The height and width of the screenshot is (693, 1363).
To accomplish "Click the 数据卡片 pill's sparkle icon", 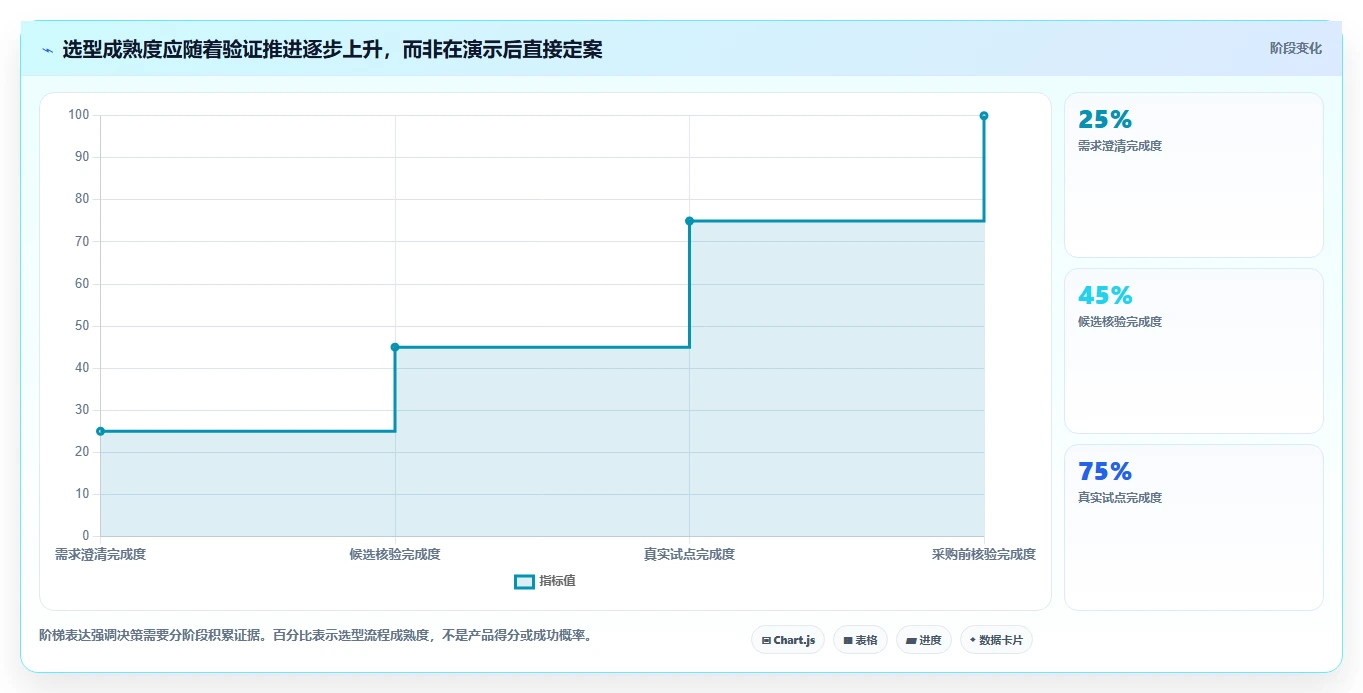I will 973,640.
